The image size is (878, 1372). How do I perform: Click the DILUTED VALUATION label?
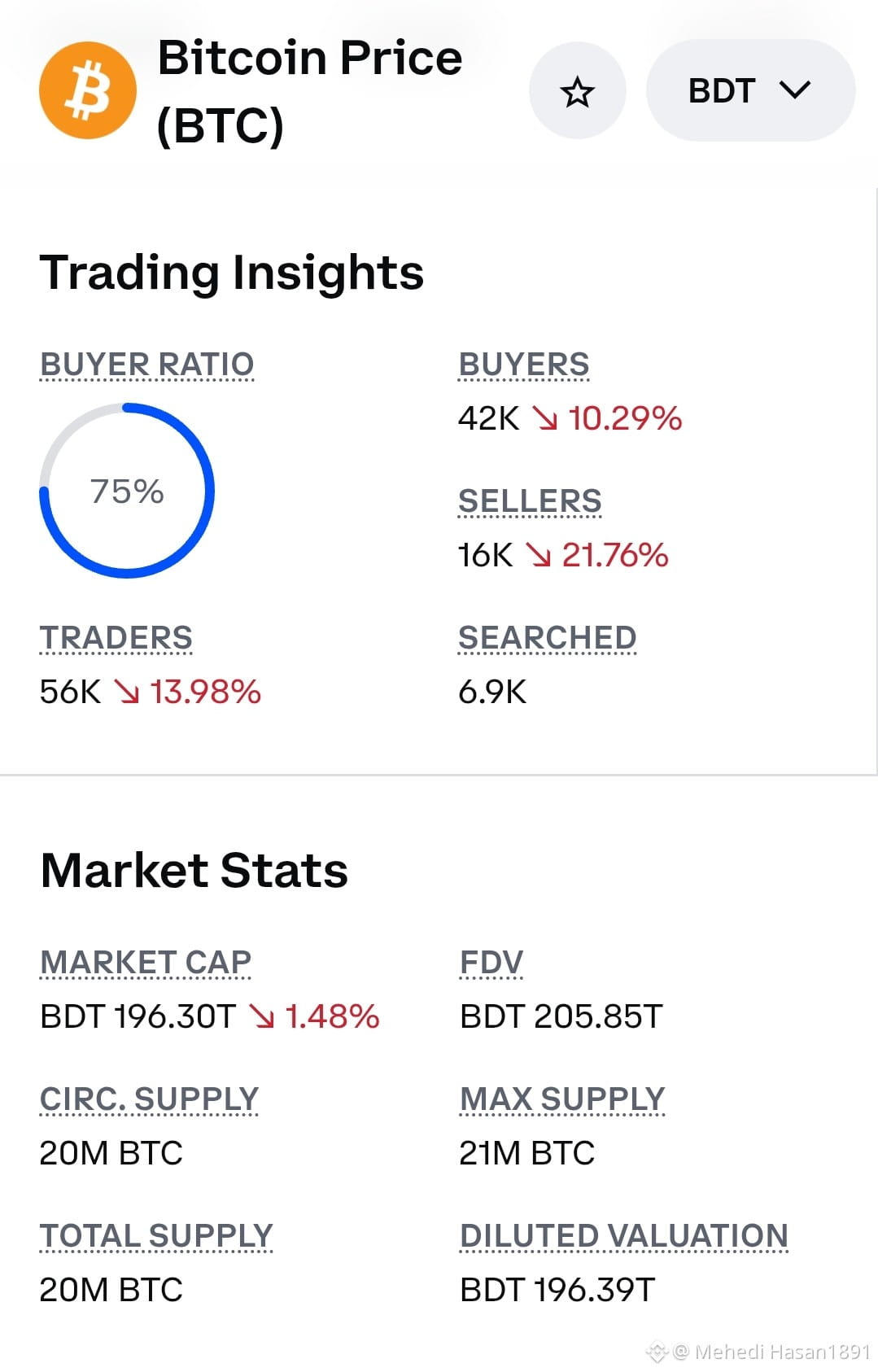click(624, 1235)
